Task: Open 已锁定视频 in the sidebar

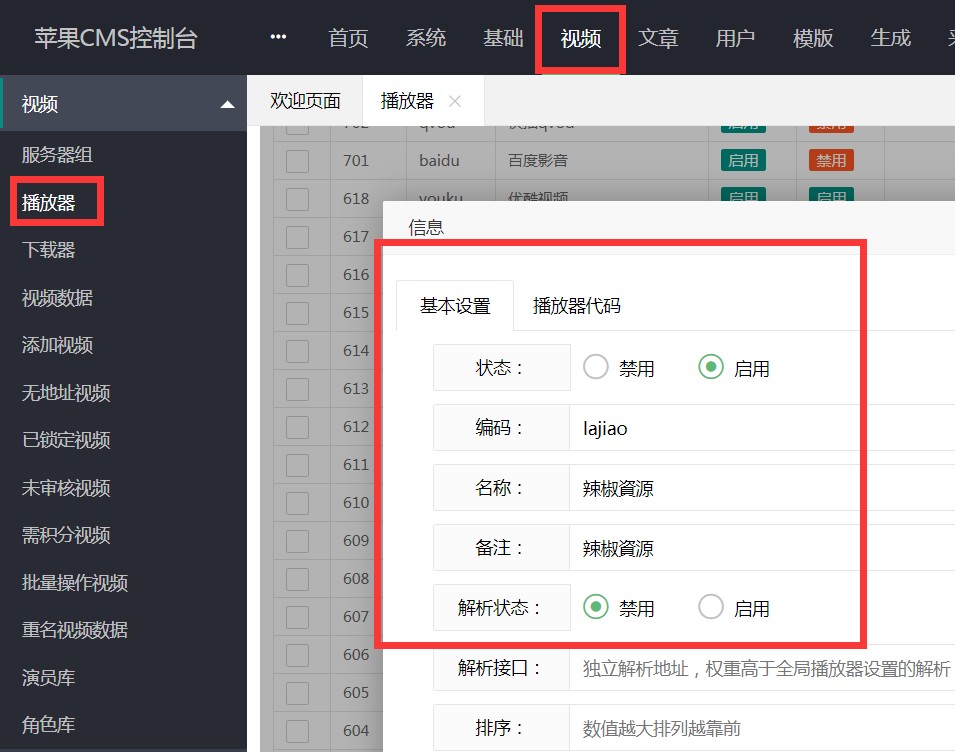Action: coord(66,440)
